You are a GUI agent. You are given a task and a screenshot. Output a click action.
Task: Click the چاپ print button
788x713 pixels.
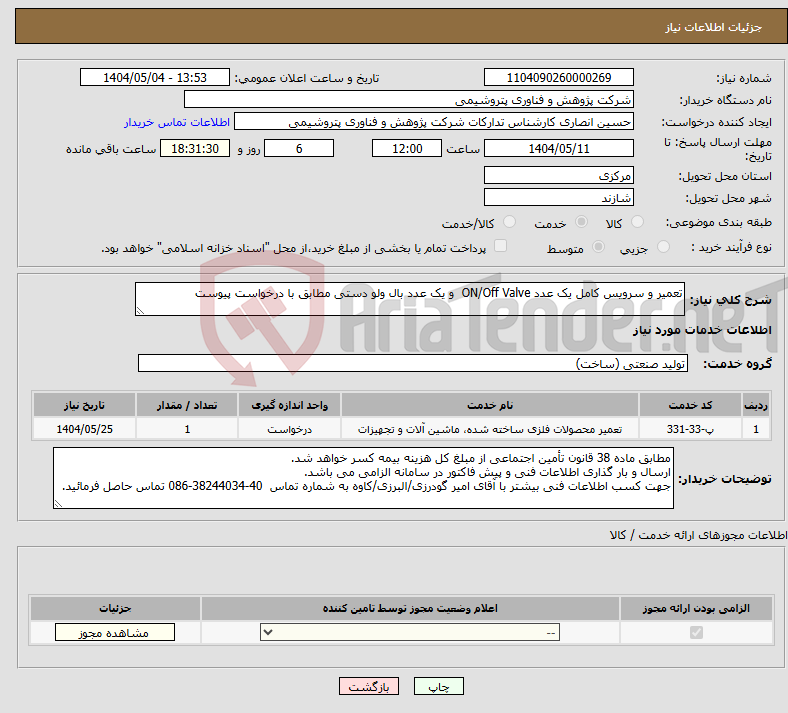(x=439, y=686)
